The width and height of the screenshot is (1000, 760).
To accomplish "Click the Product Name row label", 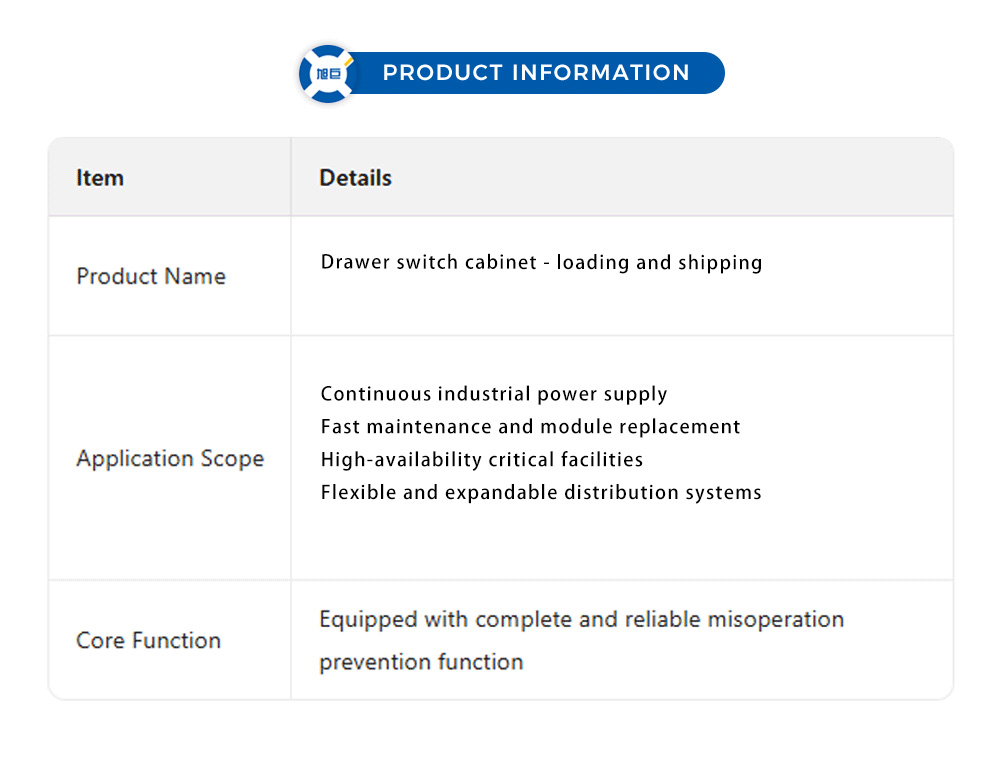I will tap(151, 276).
